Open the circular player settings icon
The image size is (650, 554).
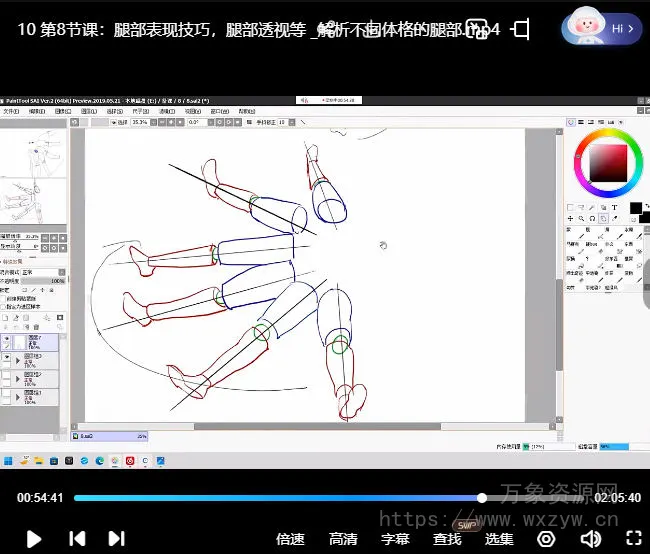[546, 539]
